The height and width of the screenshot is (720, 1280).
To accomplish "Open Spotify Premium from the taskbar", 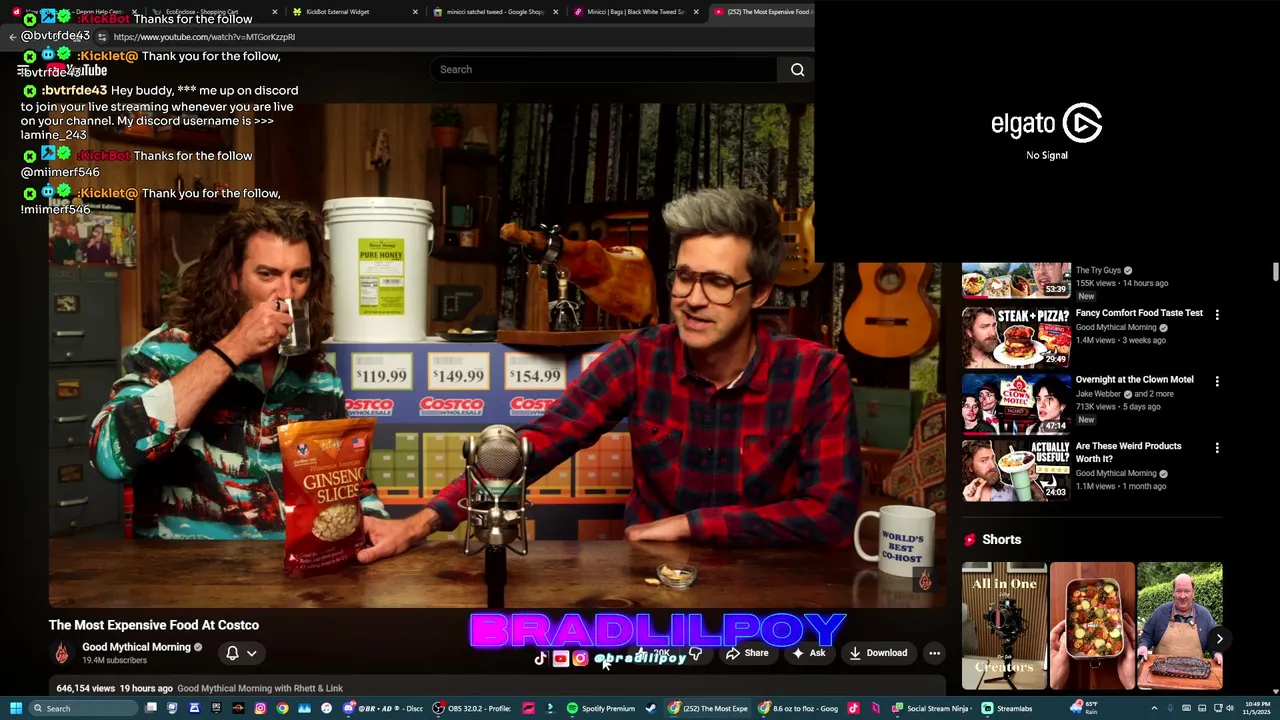I will click(600, 708).
